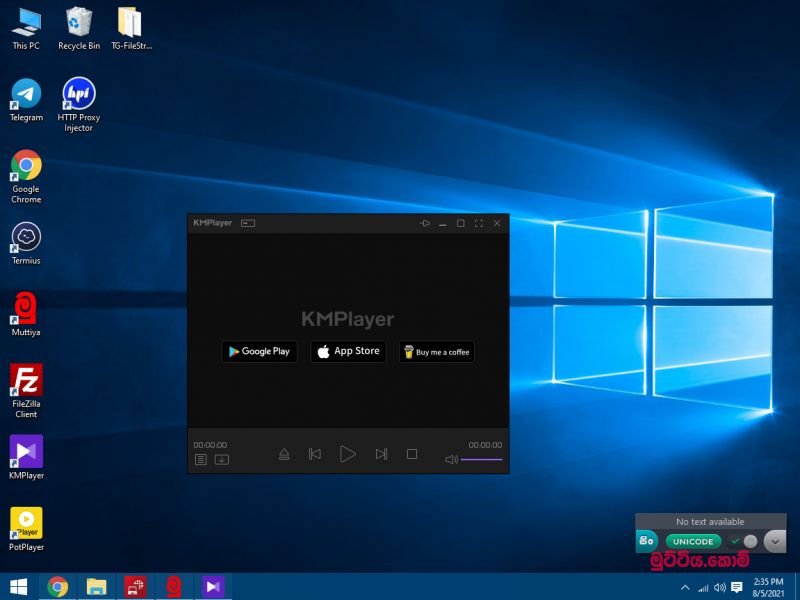Switch KMPlayer to fullscreen mode
Viewport: 800px width, 600px height.
coord(479,223)
